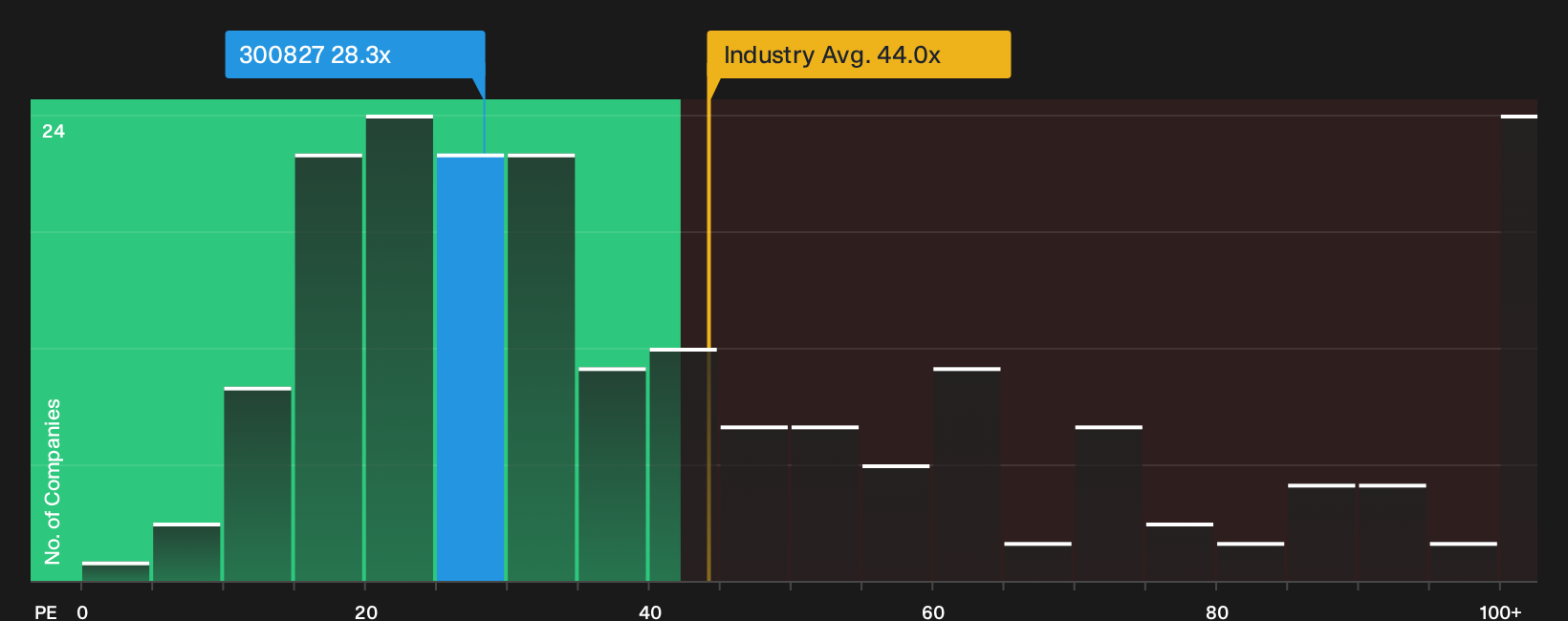The width and height of the screenshot is (1568, 621).
Task: Click the green bar for PE 30–35
Action: pos(541,368)
